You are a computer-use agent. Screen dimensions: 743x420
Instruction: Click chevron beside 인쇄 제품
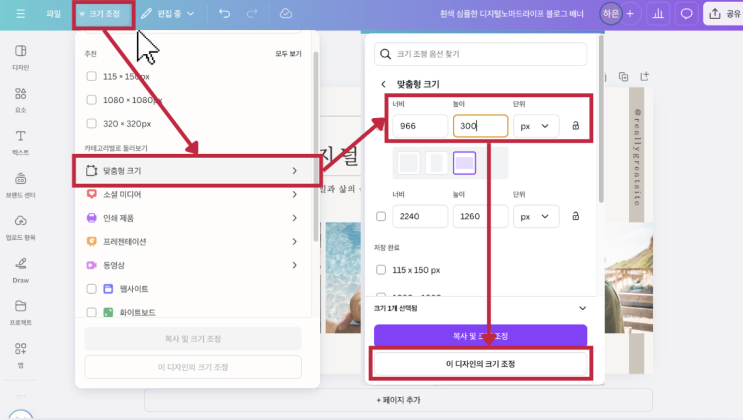tap(295, 218)
